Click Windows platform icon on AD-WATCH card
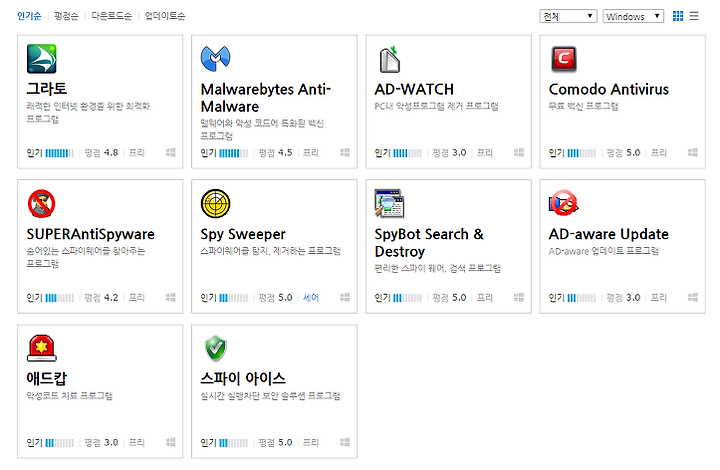 (x=519, y=152)
